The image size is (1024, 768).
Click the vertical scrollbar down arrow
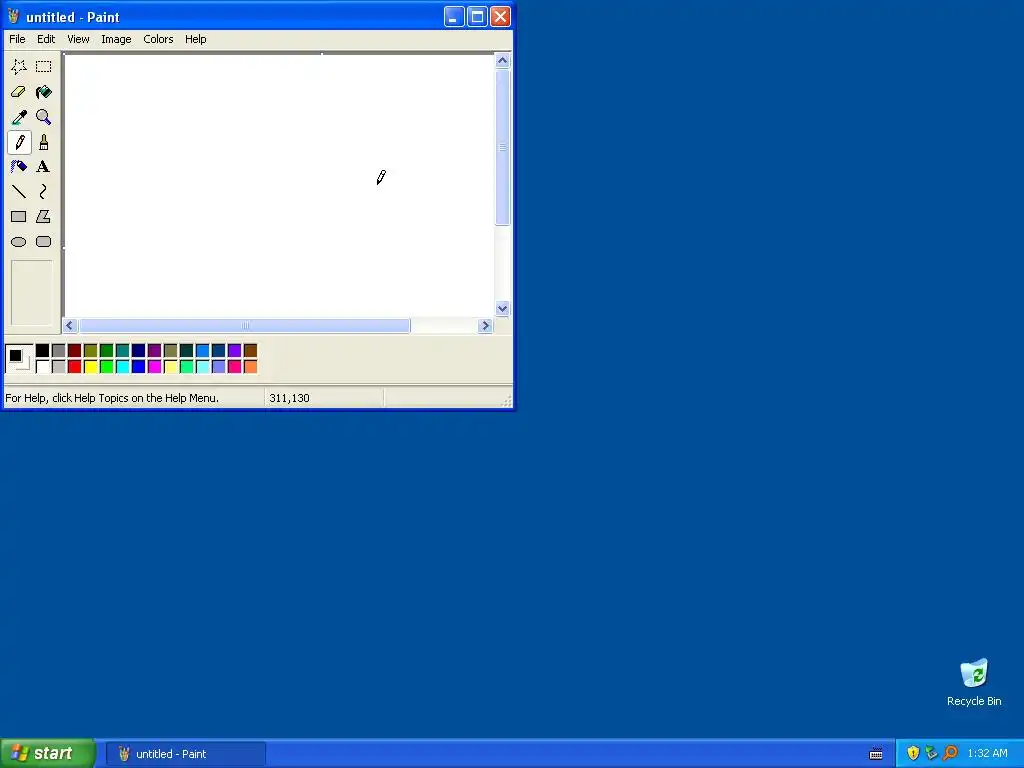502,309
